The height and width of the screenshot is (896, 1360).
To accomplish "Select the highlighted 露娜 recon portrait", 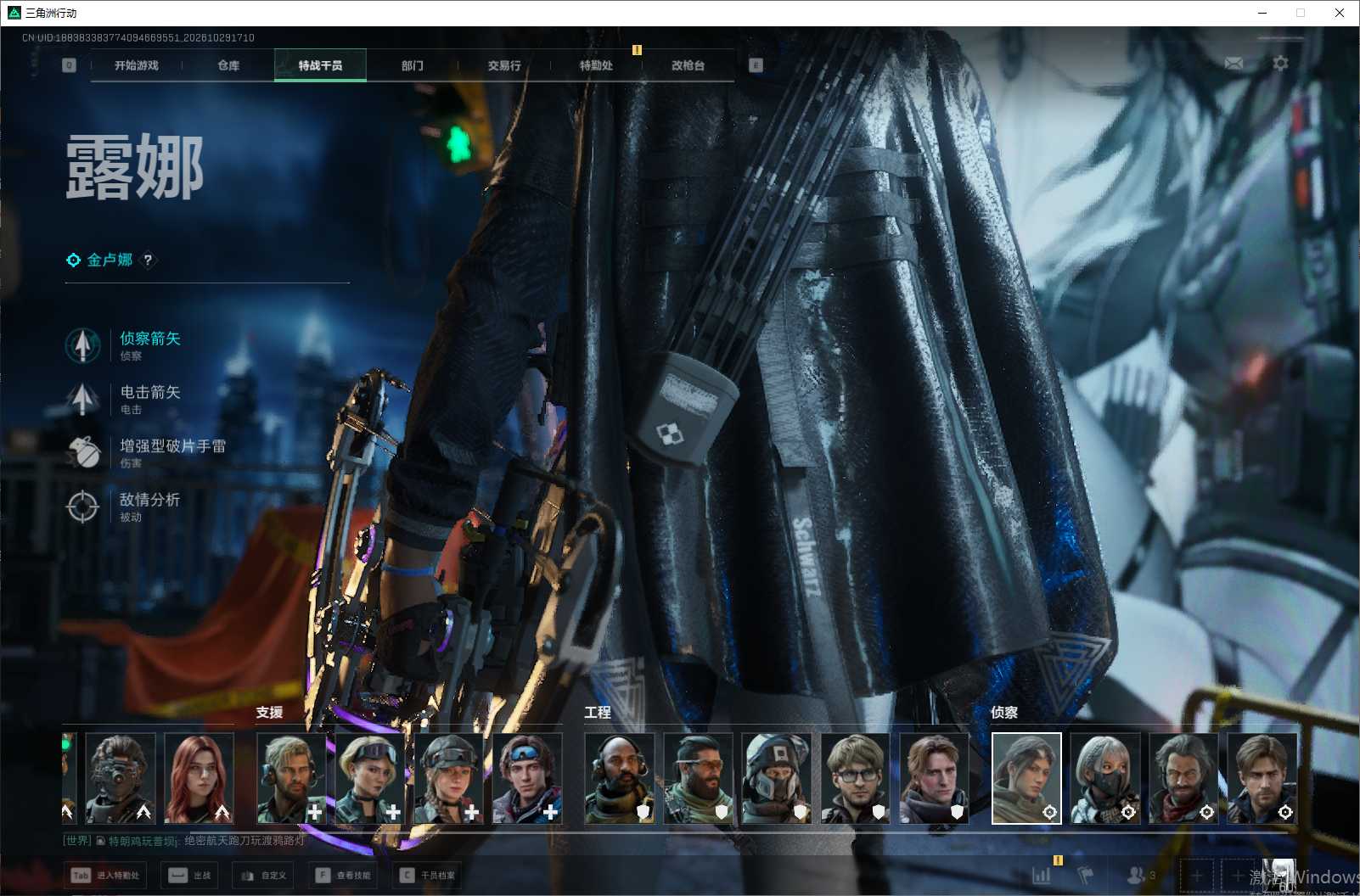I will point(1026,778).
